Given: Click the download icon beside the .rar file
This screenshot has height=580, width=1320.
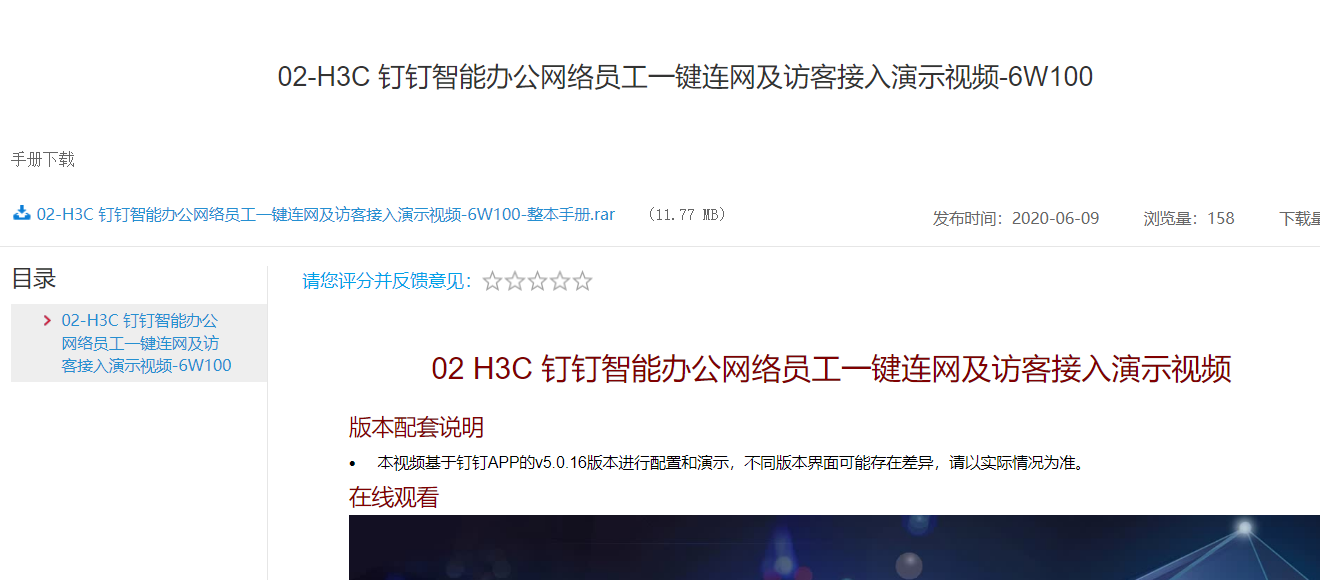Looking at the screenshot, I should [21, 213].
